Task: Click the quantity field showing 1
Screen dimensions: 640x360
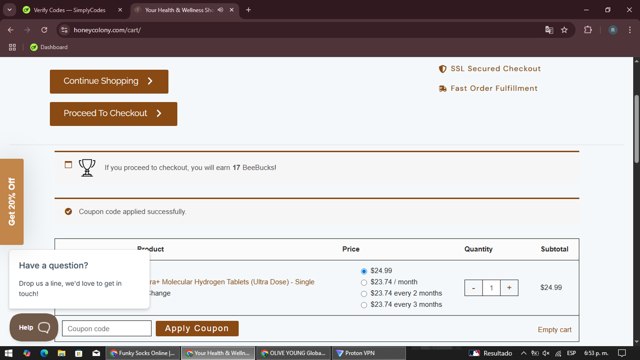Action: point(491,288)
